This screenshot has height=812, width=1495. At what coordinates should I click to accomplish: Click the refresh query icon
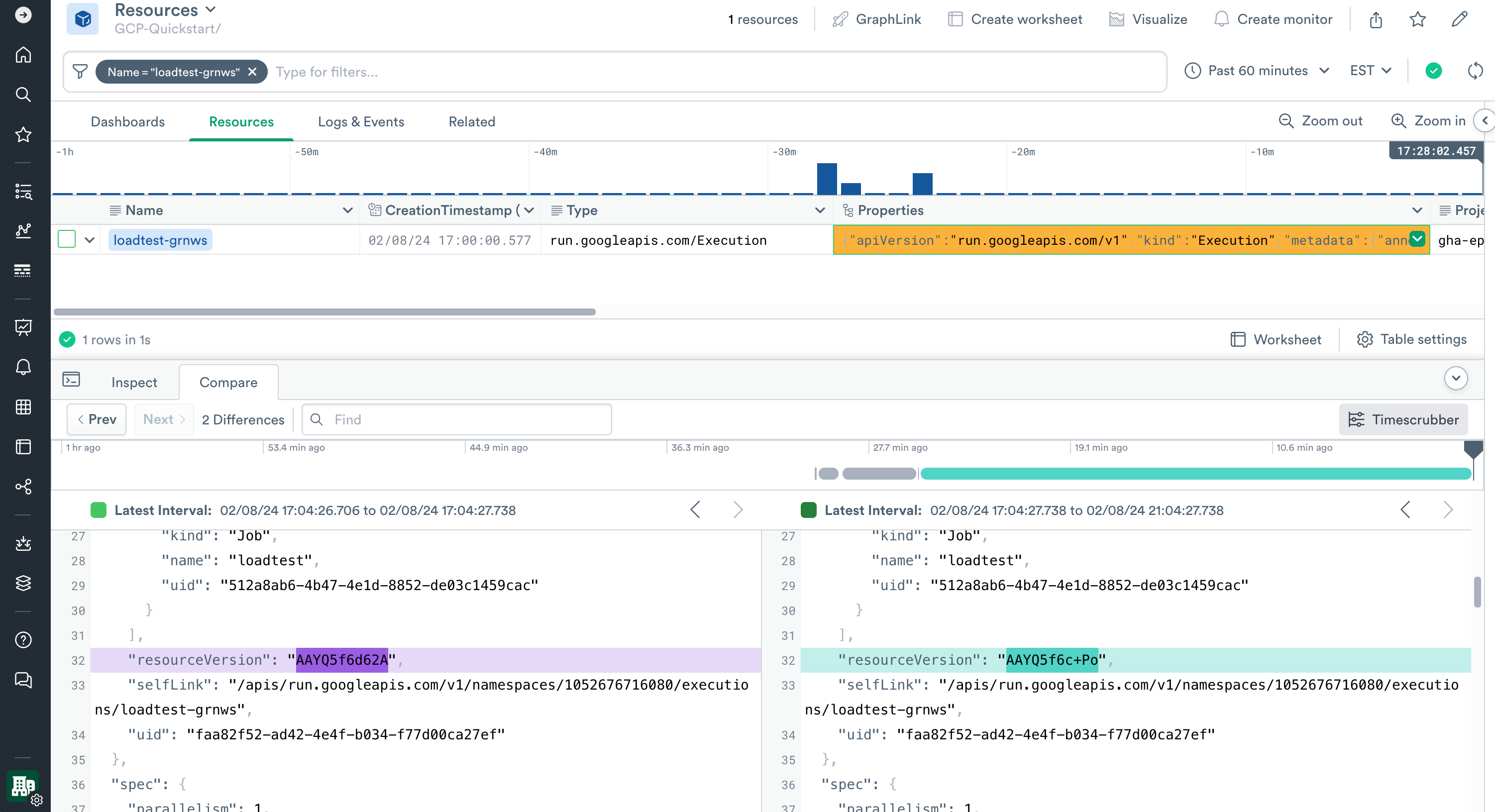click(x=1475, y=71)
